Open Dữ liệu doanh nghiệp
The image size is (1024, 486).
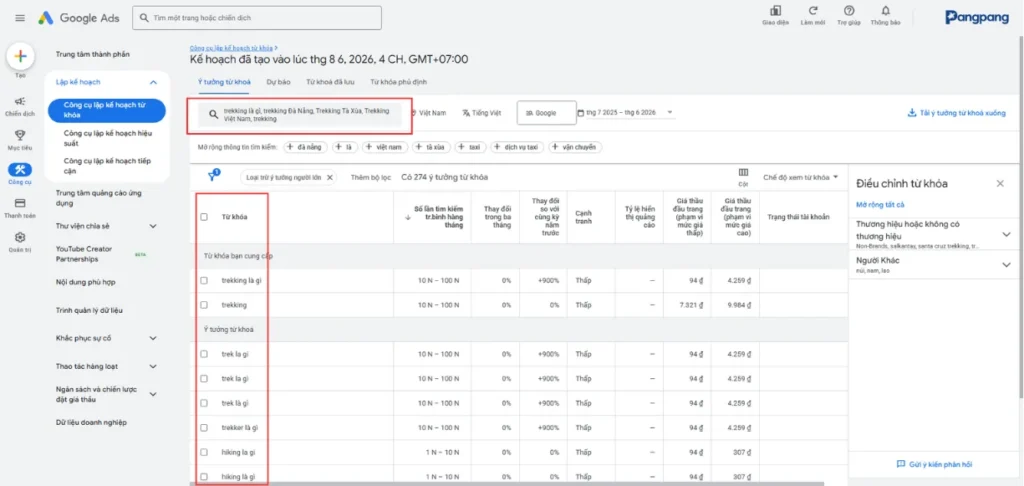91,423
